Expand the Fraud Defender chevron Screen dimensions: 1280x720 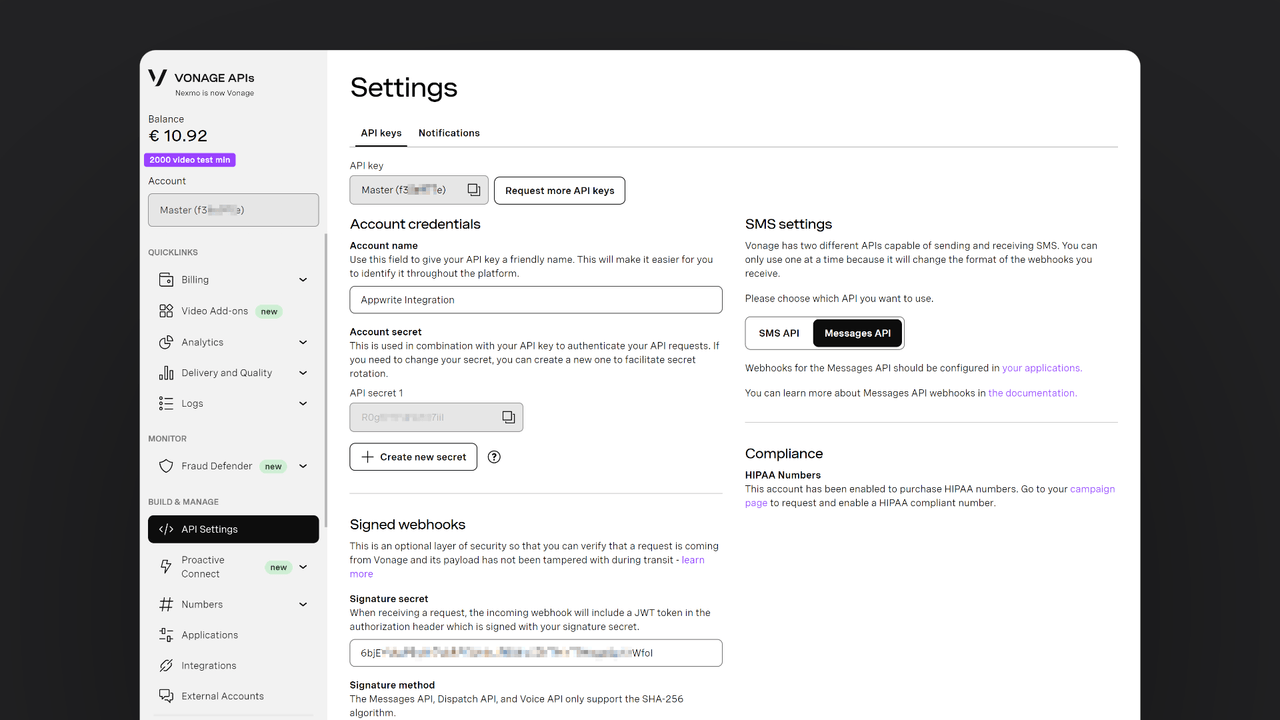point(303,466)
